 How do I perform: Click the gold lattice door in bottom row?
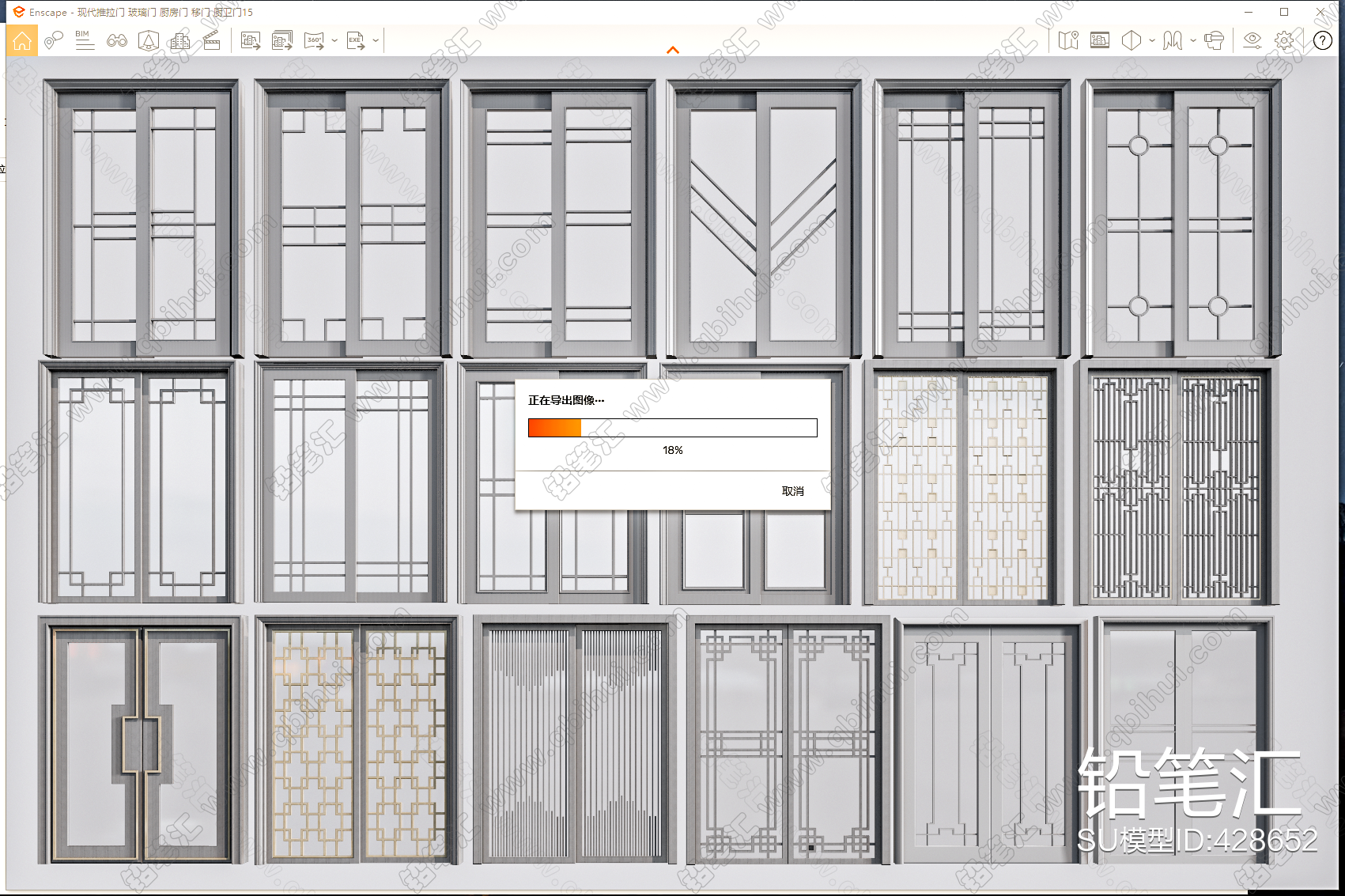pos(357,740)
